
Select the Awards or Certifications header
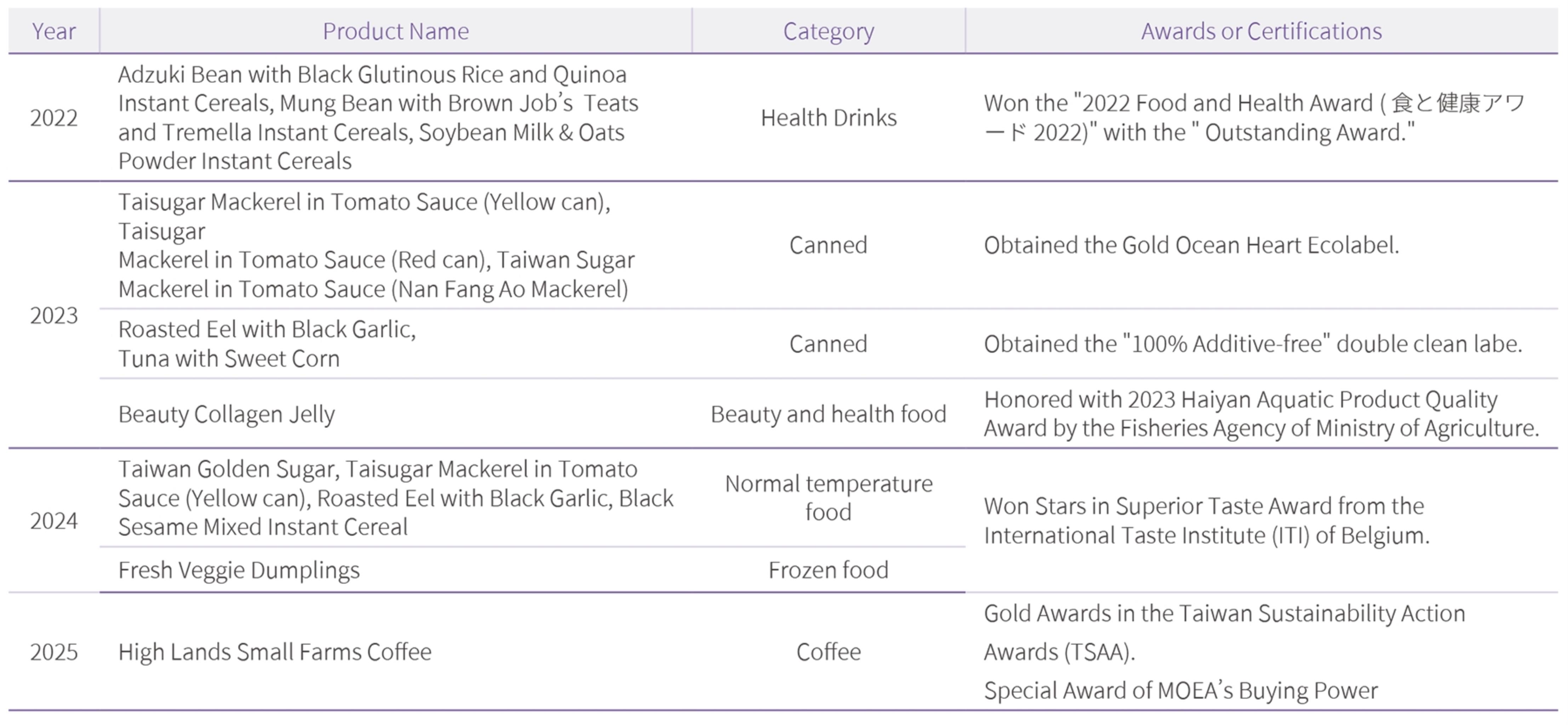click(x=1261, y=31)
